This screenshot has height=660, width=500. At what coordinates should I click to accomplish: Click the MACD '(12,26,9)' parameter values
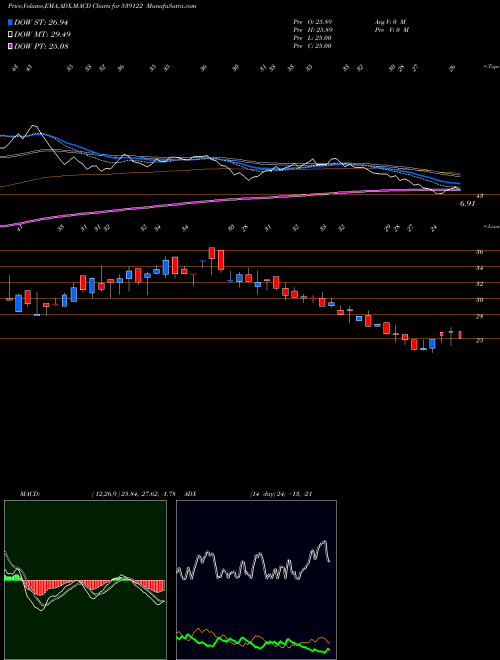click(x=106, y=494)
